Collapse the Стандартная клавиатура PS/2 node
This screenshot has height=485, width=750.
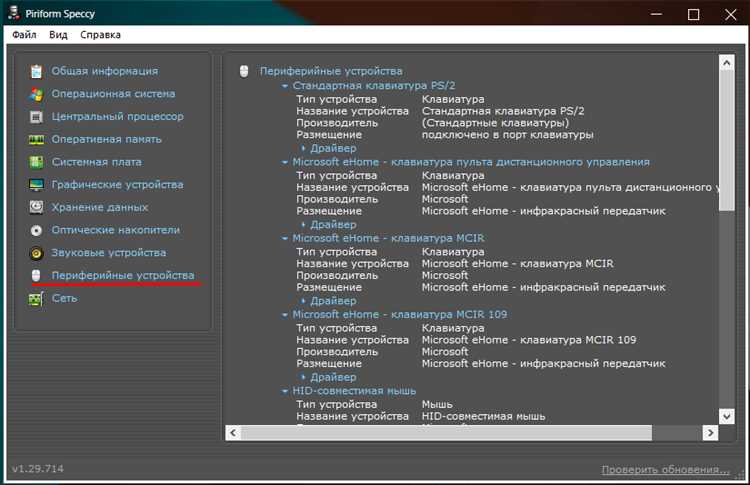(x=285, y=86)
